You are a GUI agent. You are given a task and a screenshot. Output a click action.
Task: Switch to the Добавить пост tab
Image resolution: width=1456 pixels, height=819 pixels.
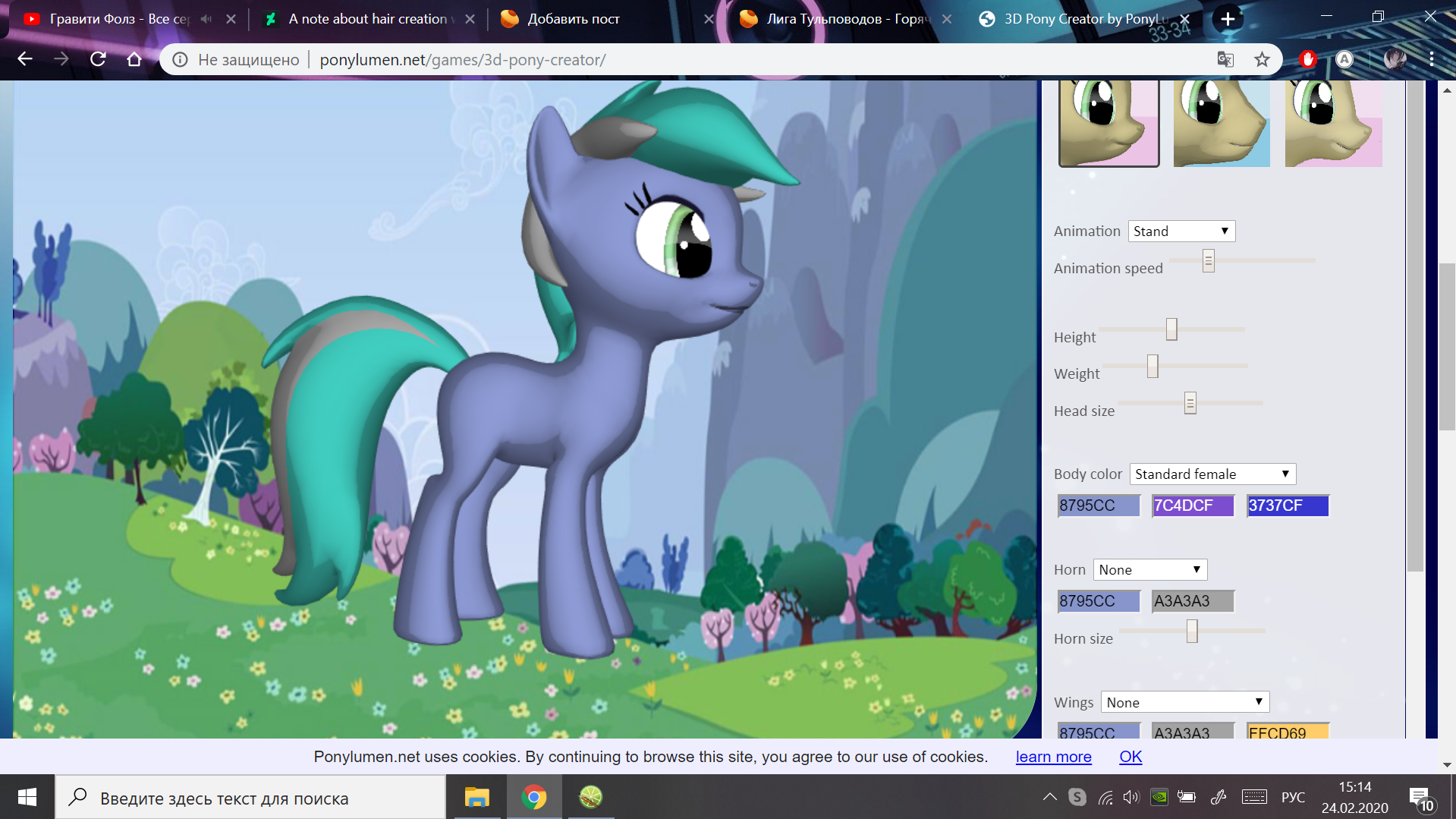point(607,19)
